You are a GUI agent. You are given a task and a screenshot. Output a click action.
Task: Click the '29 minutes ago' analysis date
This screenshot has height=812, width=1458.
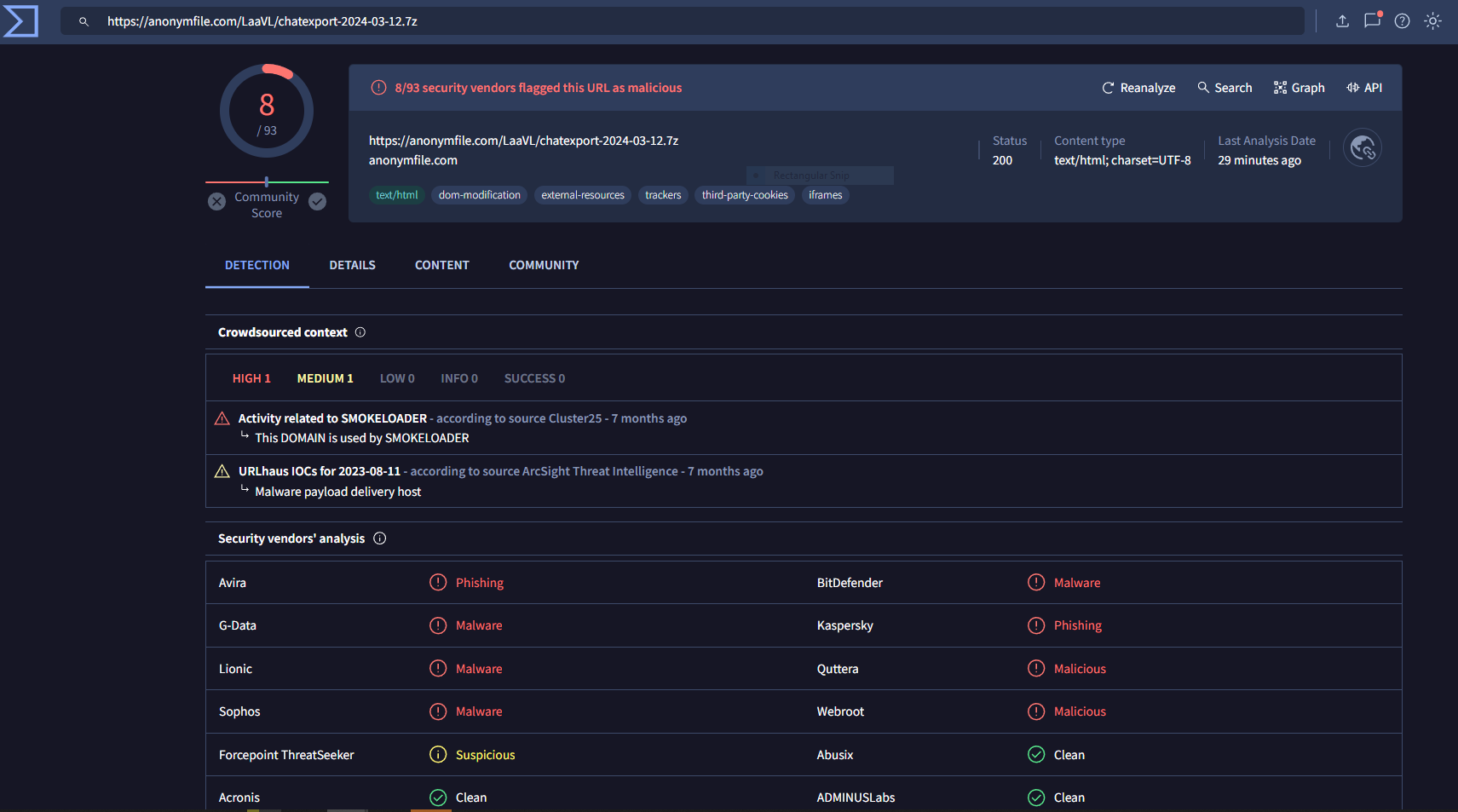(1259, 160)
